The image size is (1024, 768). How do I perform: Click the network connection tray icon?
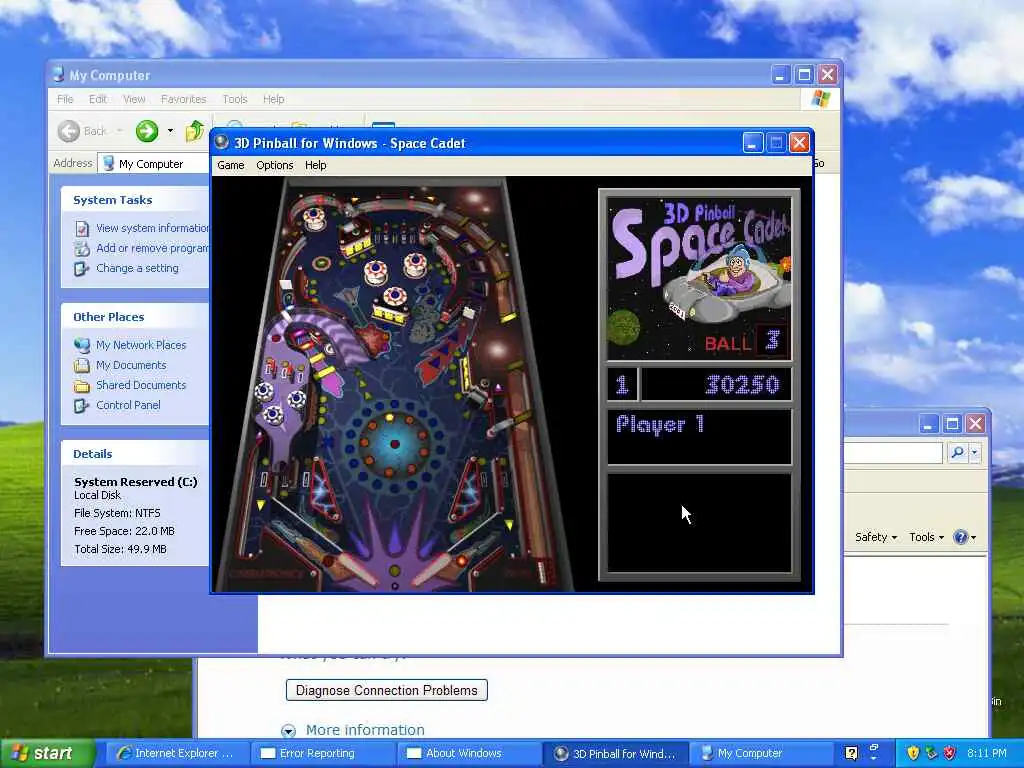[931, 754]
